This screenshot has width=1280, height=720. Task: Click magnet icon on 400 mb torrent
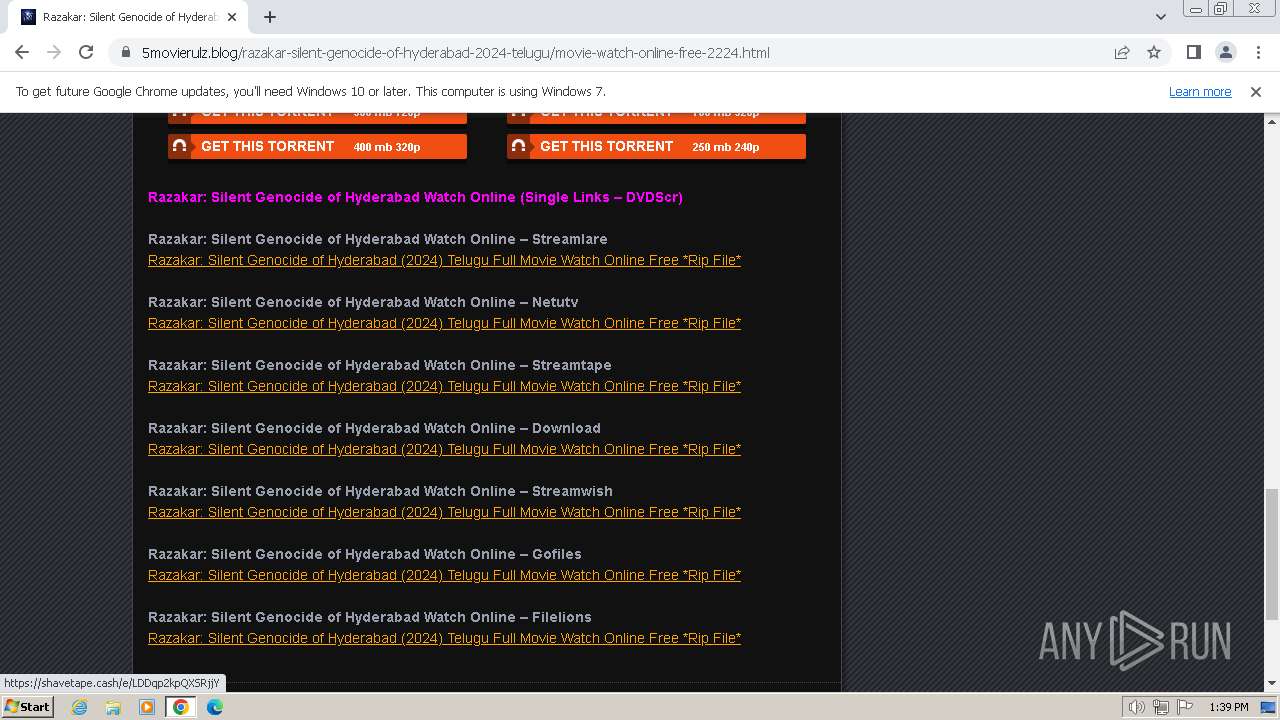pyautogui.click(x=180, y=146)
